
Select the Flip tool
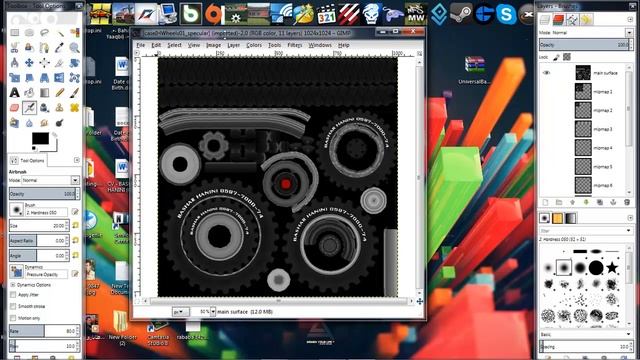60,78
